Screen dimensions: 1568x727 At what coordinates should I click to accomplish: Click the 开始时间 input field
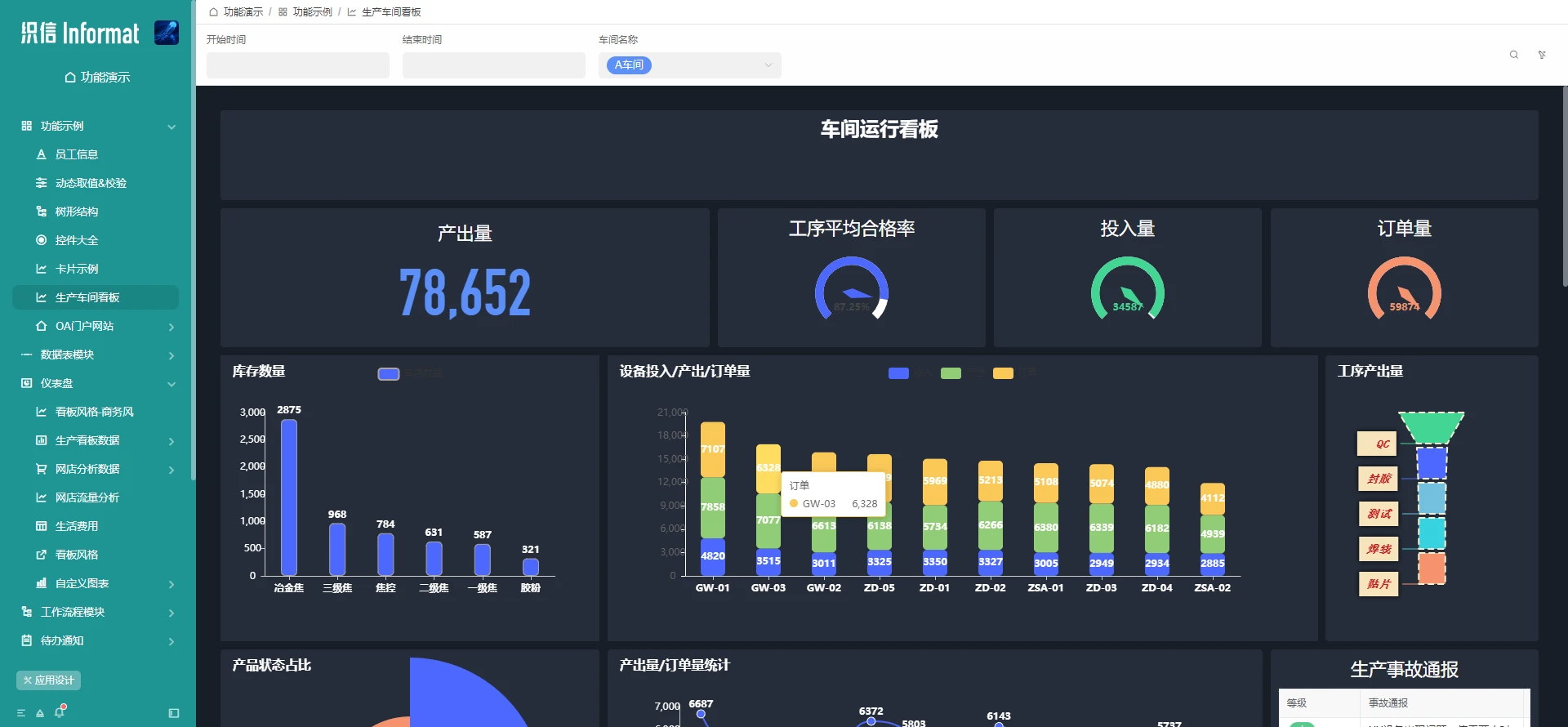click(298, 65)
